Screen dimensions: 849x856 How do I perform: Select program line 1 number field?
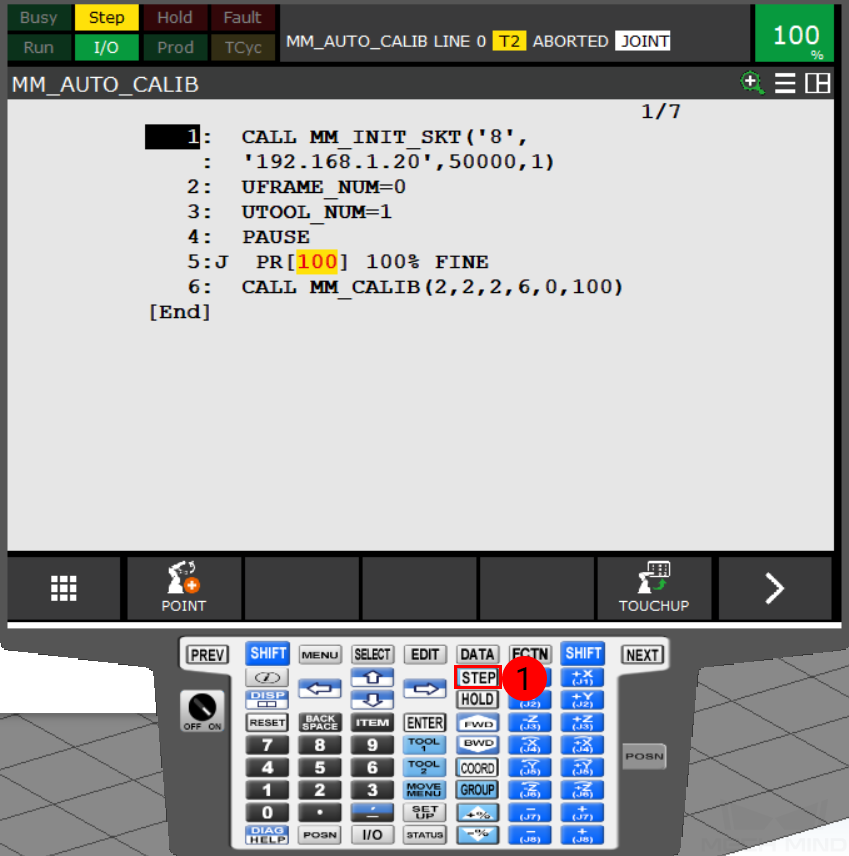173,136
